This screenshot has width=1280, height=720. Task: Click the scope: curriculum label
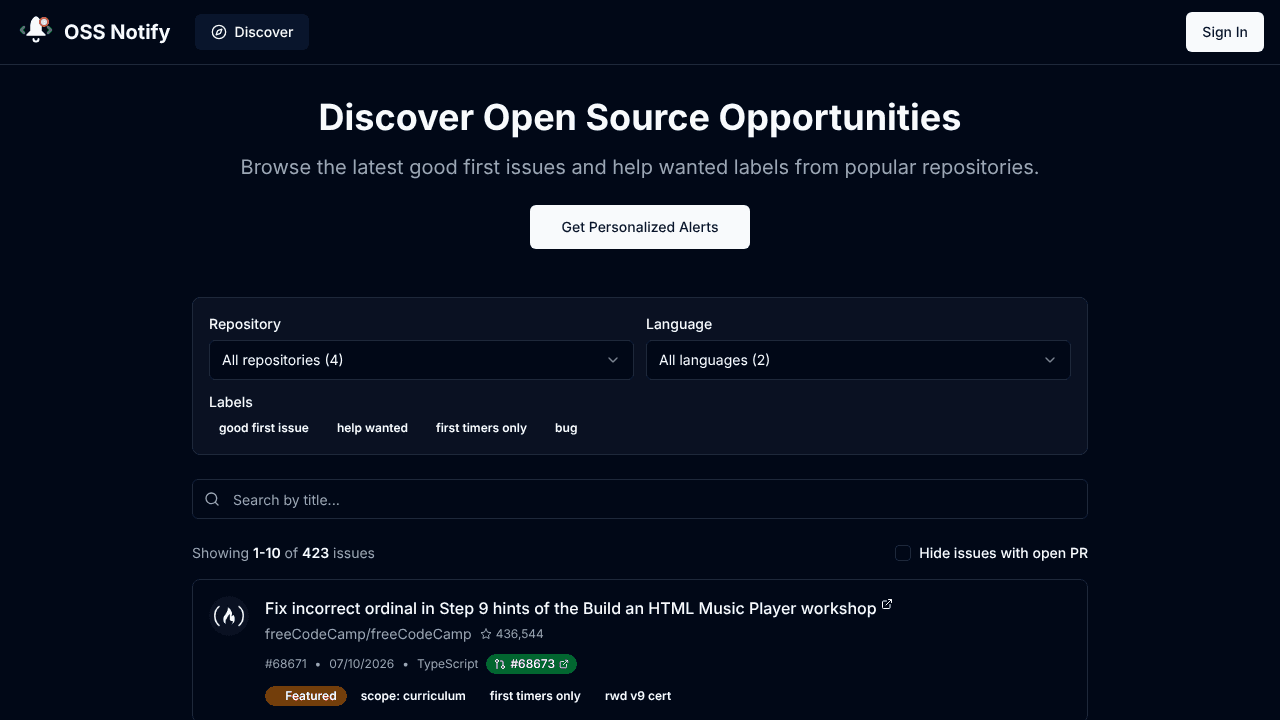coord(413,696)
